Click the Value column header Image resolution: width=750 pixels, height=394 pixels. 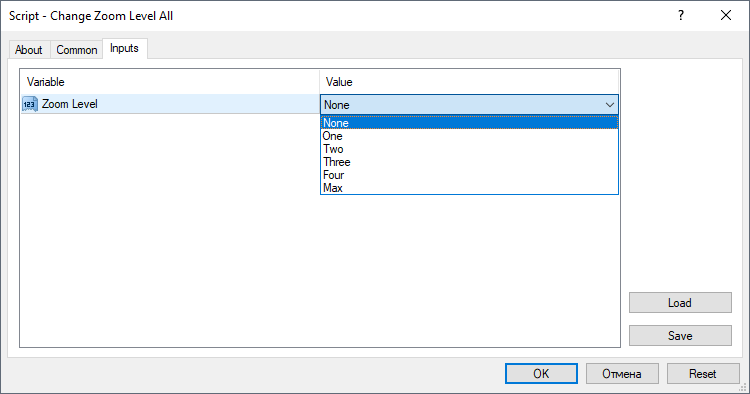pyautogui.click(x=469, y=82)
